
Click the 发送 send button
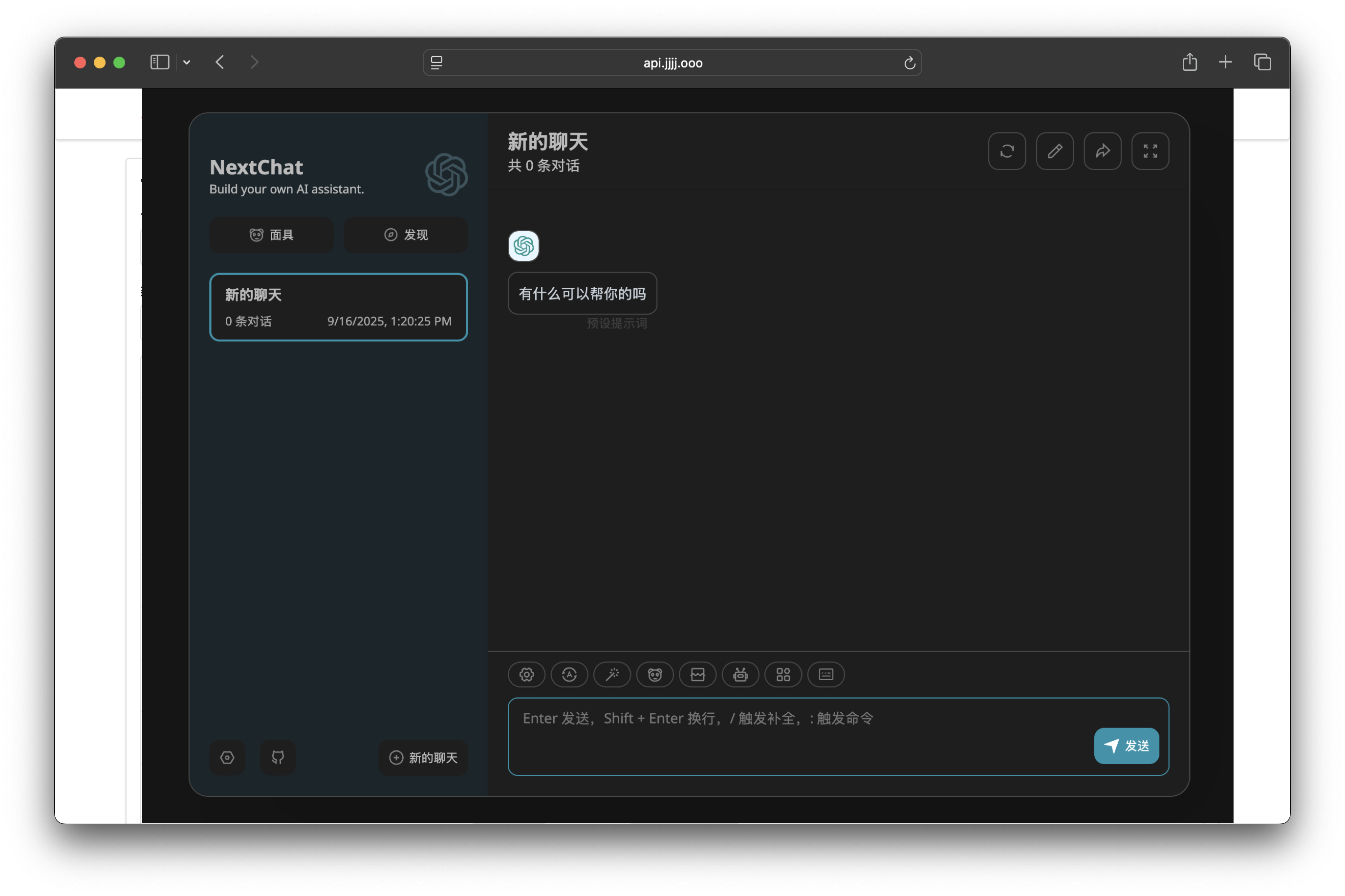coord(1126,746)
